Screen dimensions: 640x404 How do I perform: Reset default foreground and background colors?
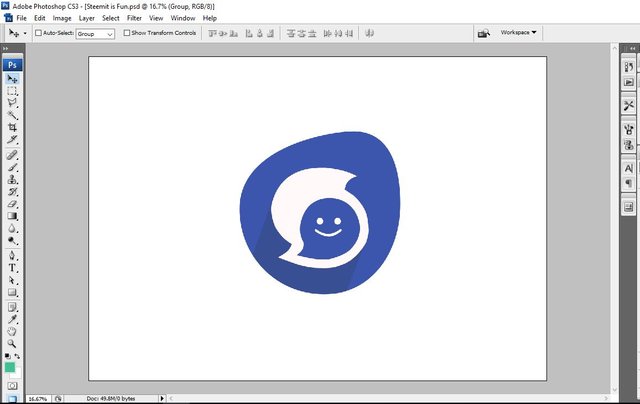(x=7, y=356)
